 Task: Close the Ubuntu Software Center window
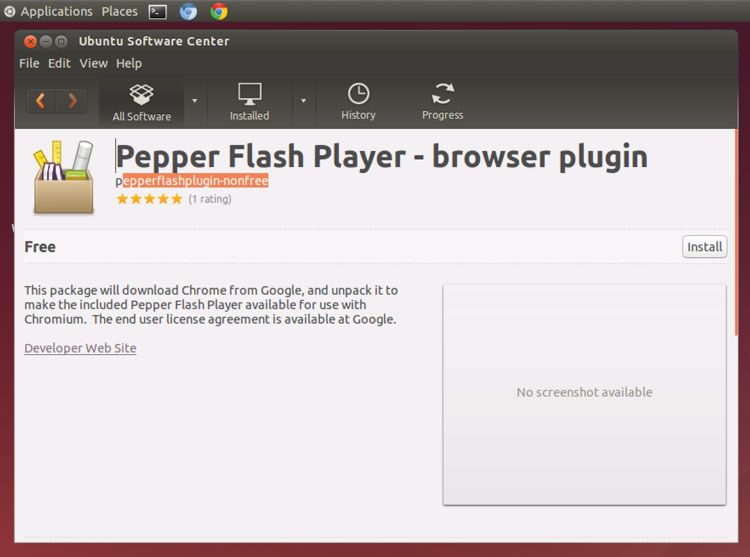pyautogui.click(x=31, y=42)
